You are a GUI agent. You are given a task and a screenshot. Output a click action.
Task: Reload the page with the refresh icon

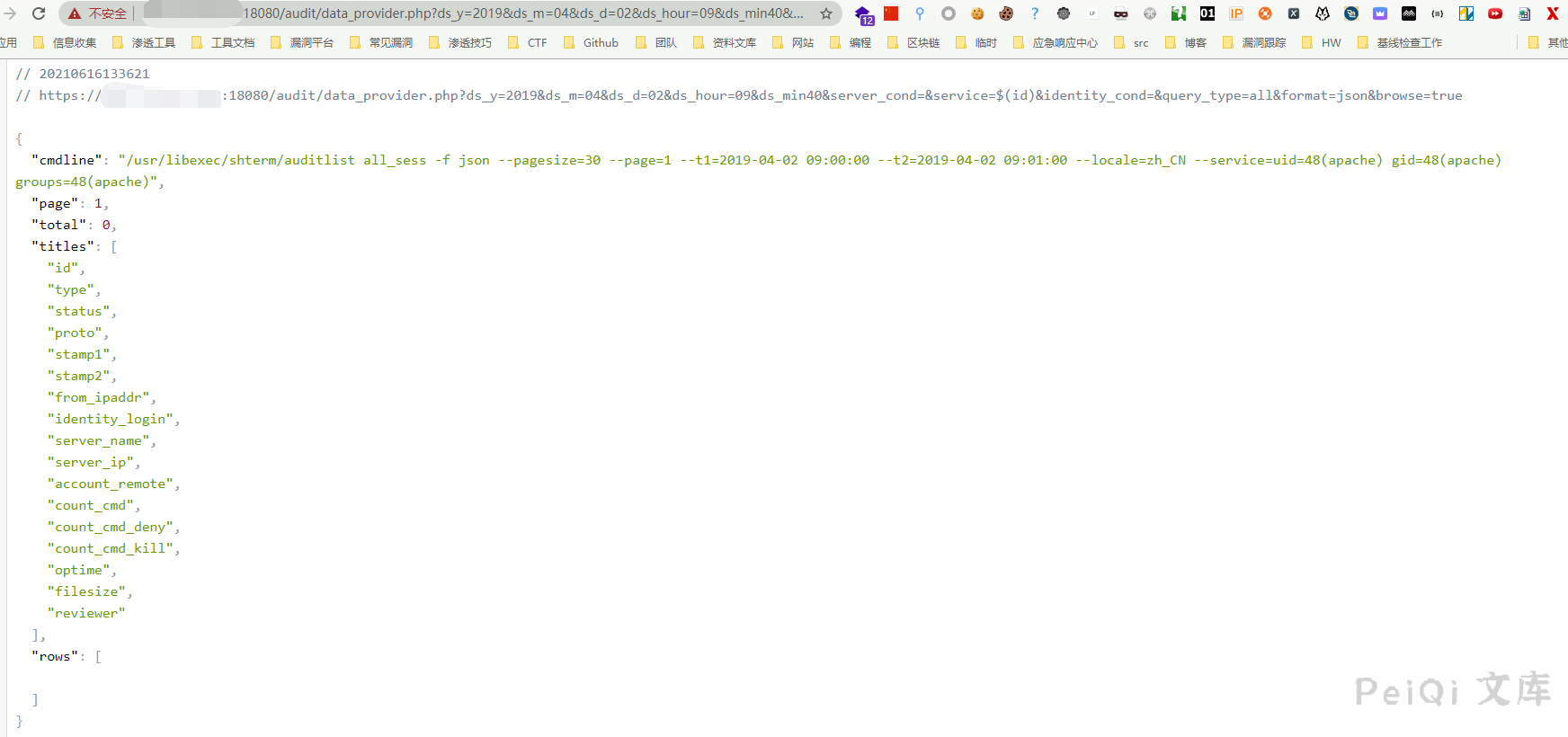[39, 13]
